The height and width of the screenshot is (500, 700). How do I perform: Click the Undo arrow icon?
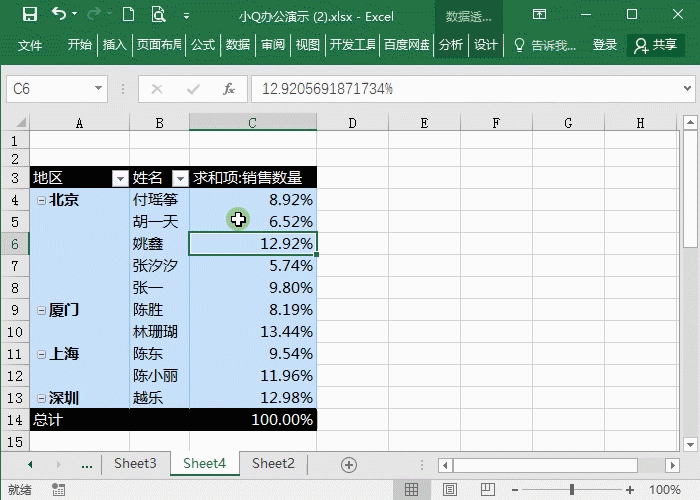(x=58, y=14)
